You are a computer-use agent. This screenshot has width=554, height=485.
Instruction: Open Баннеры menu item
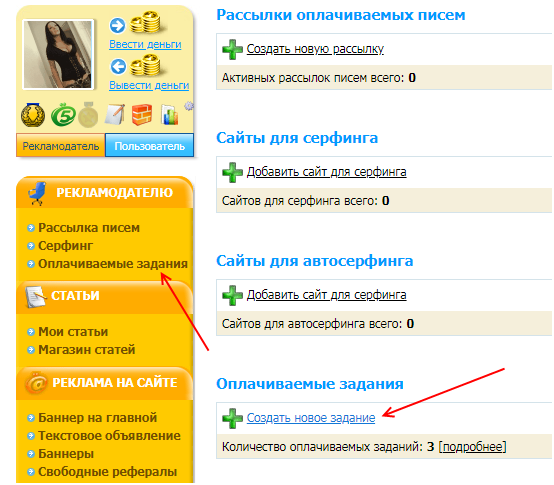tap(66, 454)
